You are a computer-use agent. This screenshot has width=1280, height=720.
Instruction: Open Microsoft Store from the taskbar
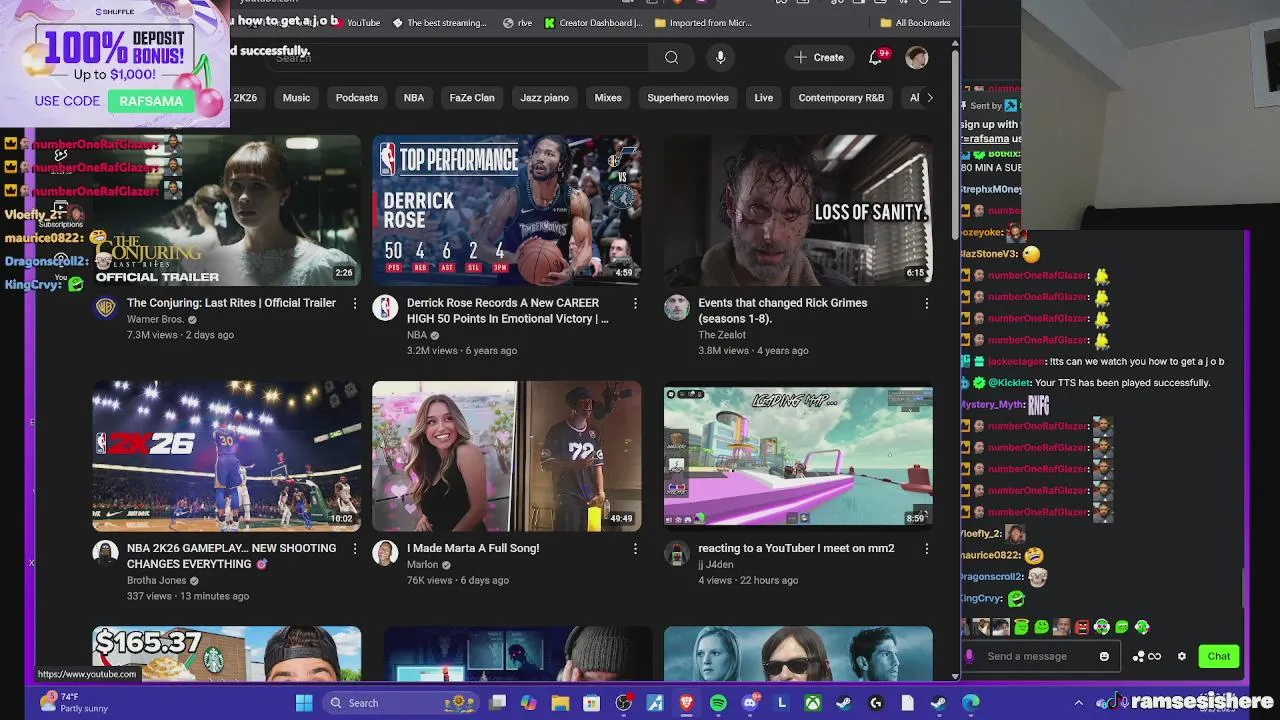[x=592, y=703]
